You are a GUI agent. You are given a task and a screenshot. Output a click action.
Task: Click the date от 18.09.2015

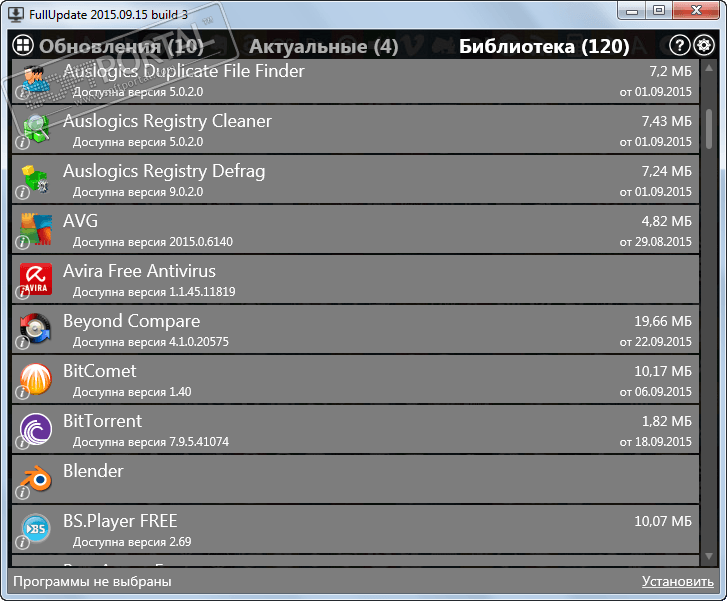tap(656, 442)
